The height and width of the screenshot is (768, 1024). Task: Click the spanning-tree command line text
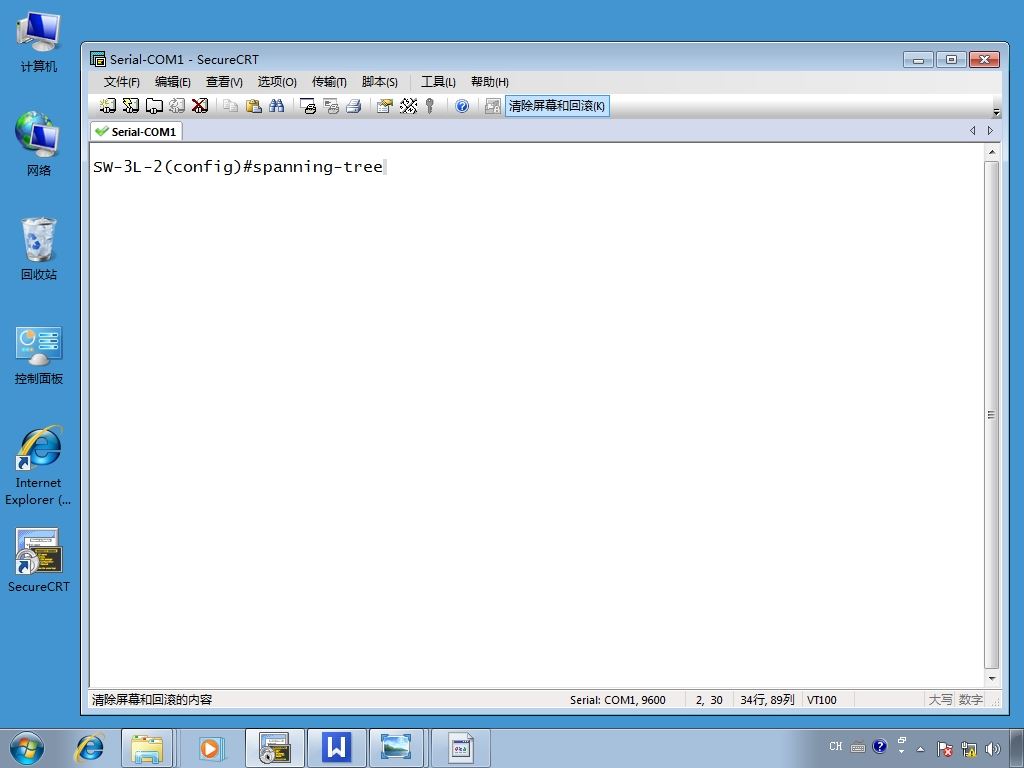pyautogui.click(x=238, y=167)
